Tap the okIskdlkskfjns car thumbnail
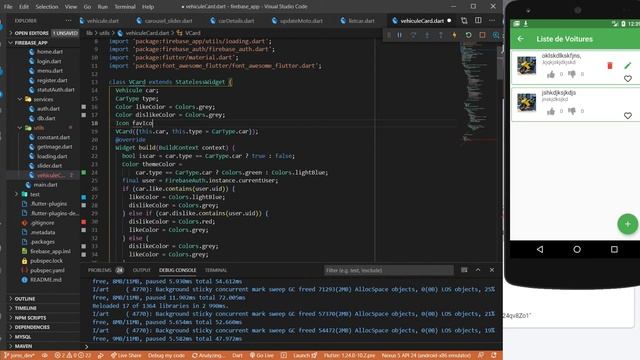 tap(527, 66)
